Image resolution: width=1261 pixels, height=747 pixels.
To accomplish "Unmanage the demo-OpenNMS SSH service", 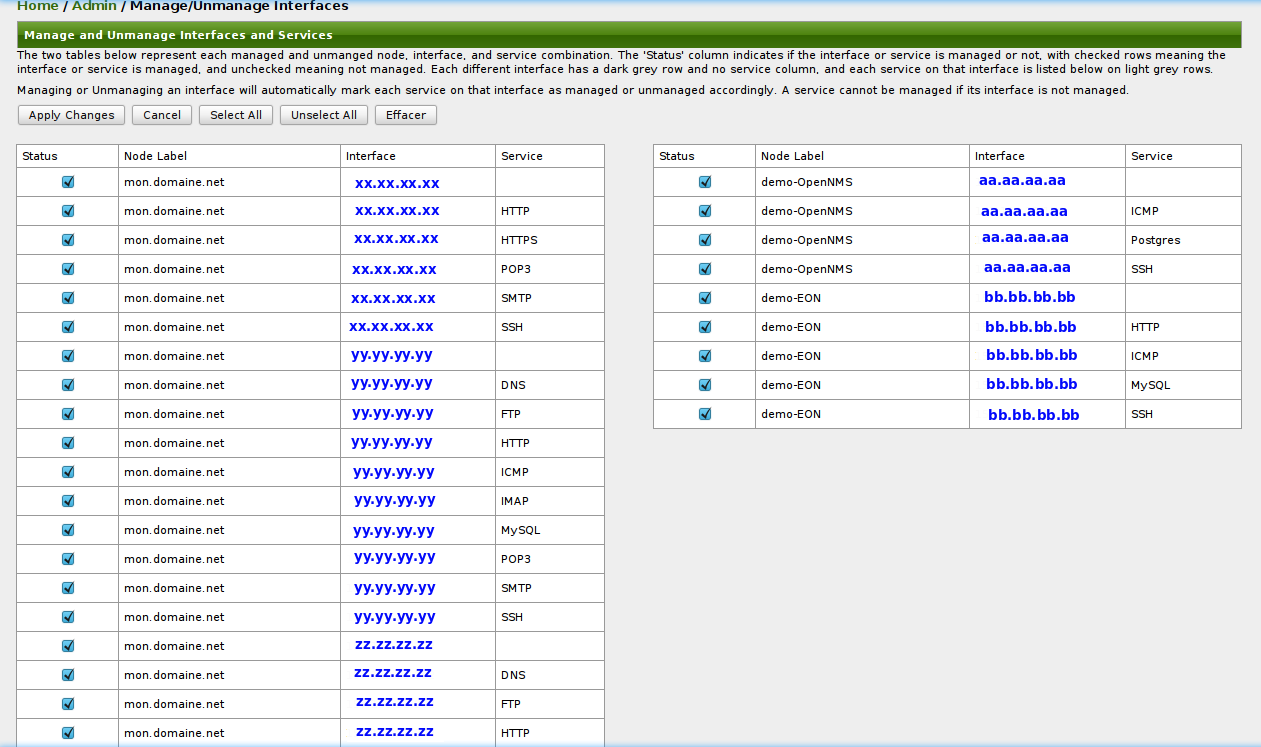I will (x=705, y=269).
